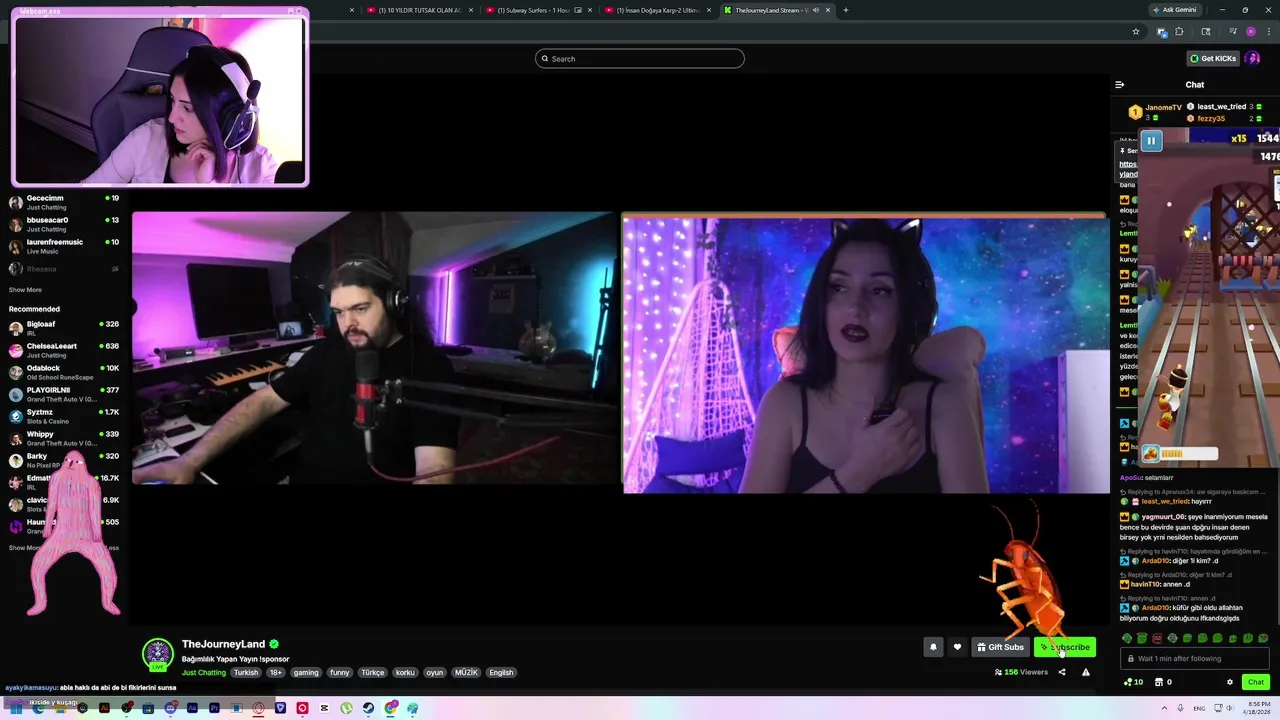
Task: Select the first emote in emote row
Action: 1127,638
